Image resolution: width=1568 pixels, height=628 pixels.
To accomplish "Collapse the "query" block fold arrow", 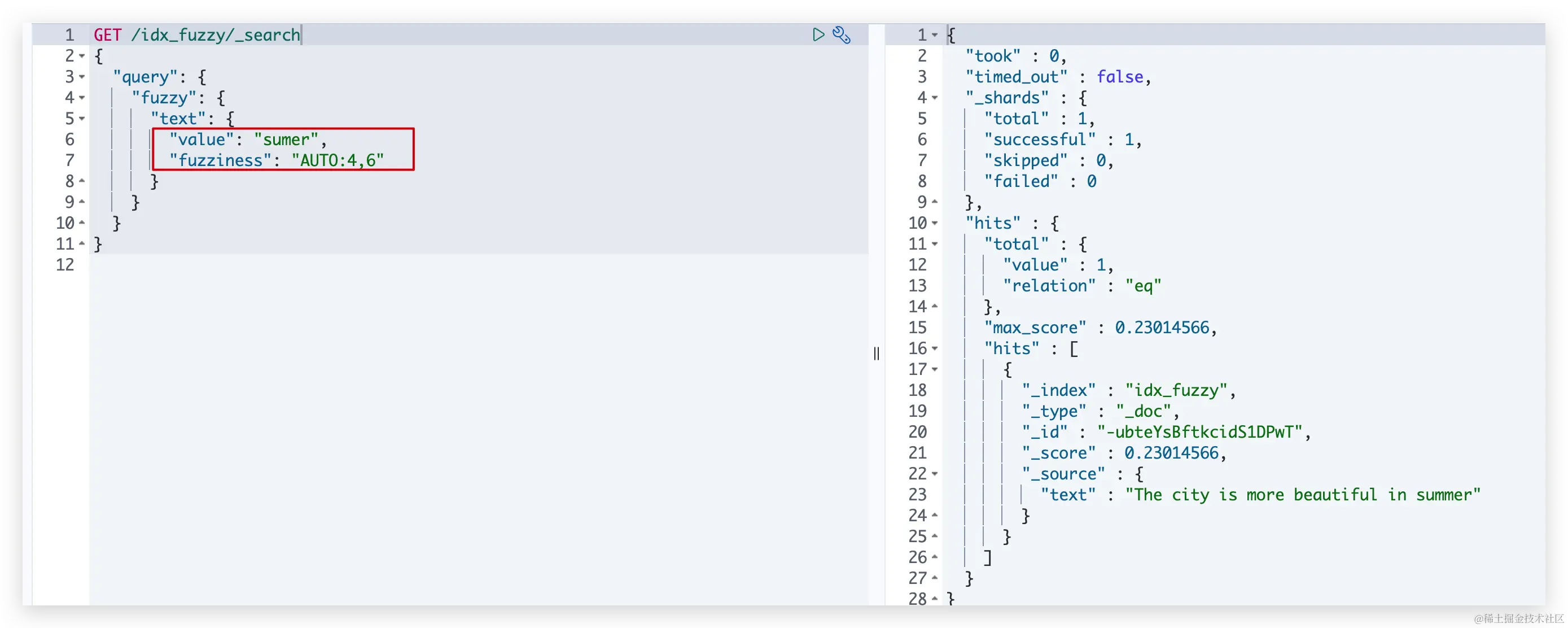I will (82, 77).
